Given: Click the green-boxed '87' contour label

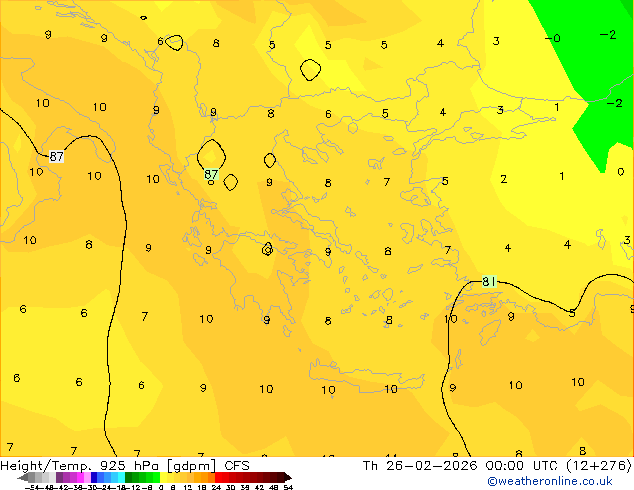Looking at the screenshot, I should 211,174.
